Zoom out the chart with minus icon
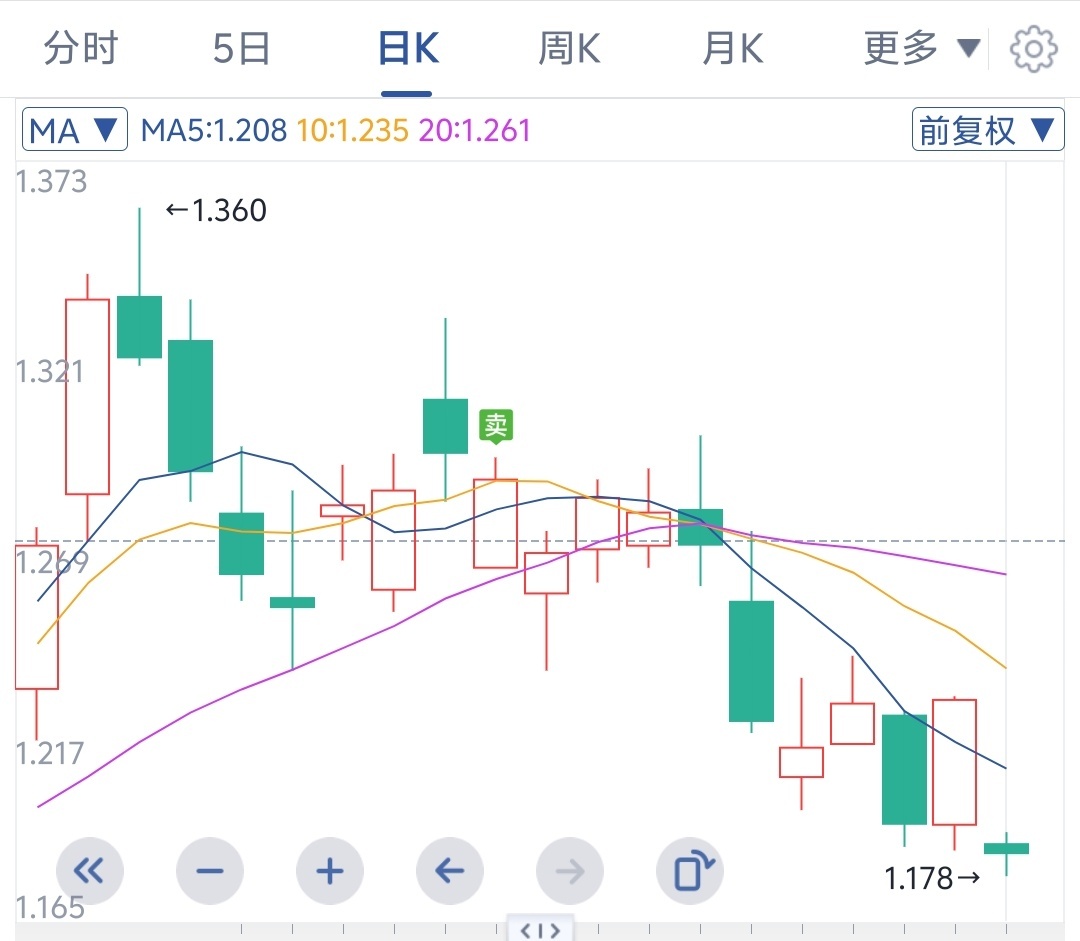The image size is (1080, 941). coord(210,870)
